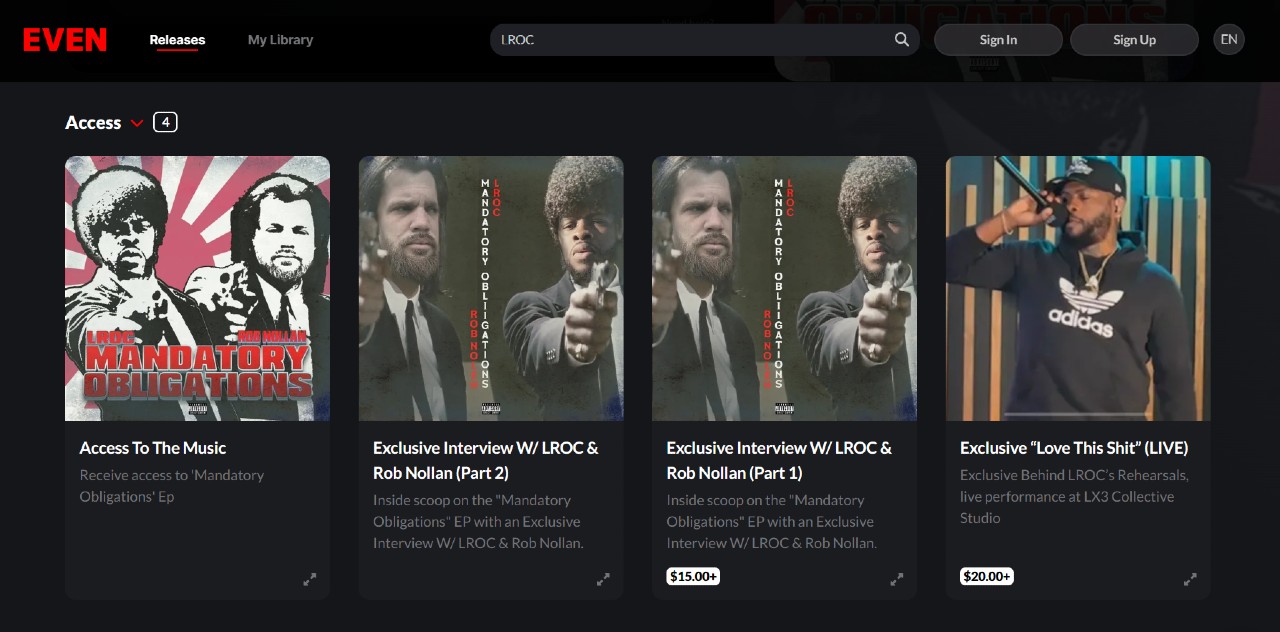Click the count badge showing 4
The height and width of the screenshot is (632, 1280).
pos(165,122)
